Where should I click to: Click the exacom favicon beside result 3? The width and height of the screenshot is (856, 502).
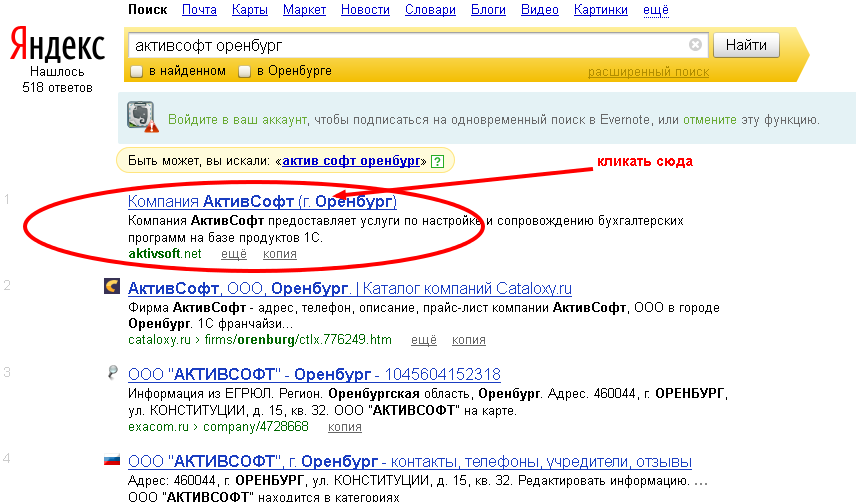point(112,373)
